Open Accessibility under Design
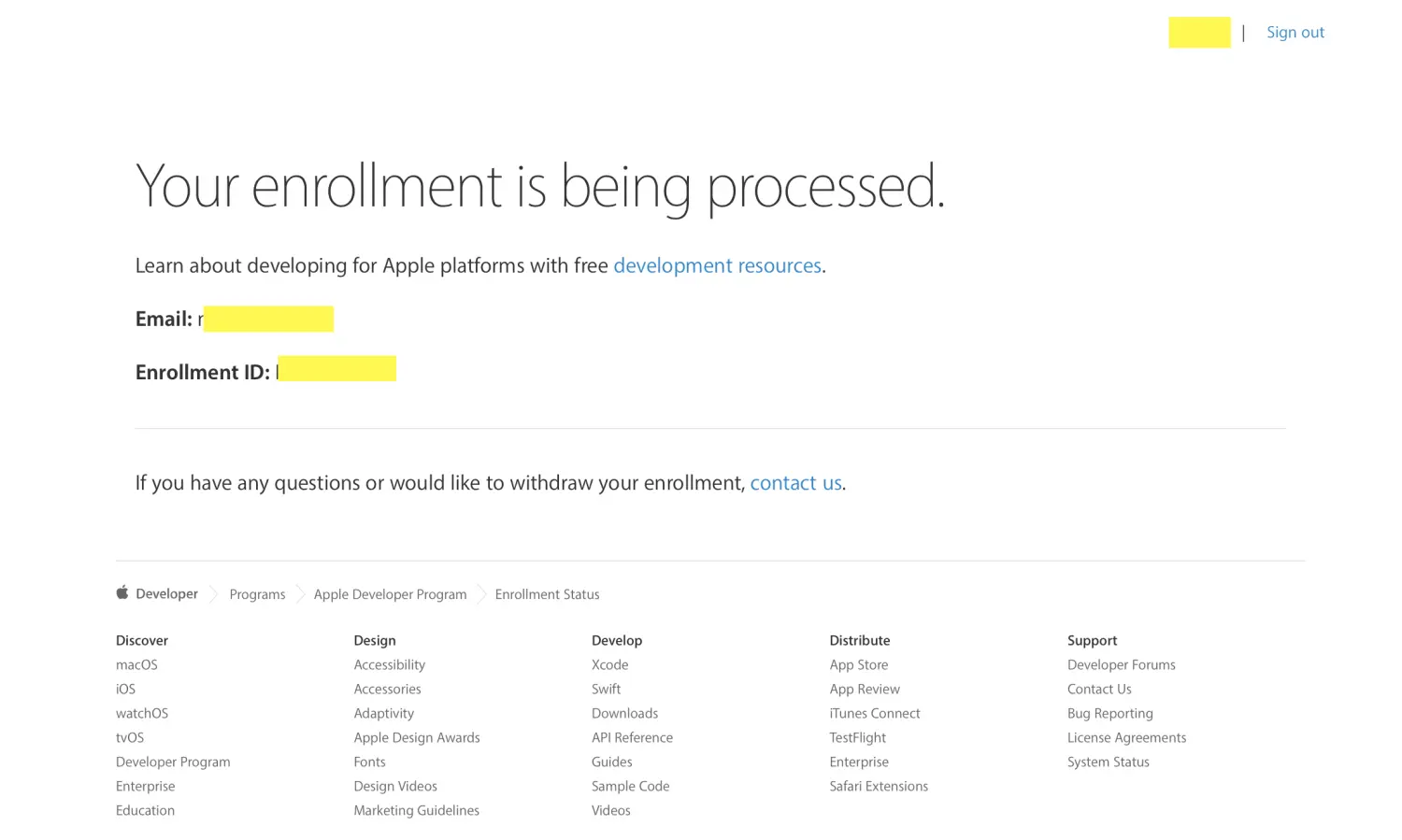 point(389,664)
